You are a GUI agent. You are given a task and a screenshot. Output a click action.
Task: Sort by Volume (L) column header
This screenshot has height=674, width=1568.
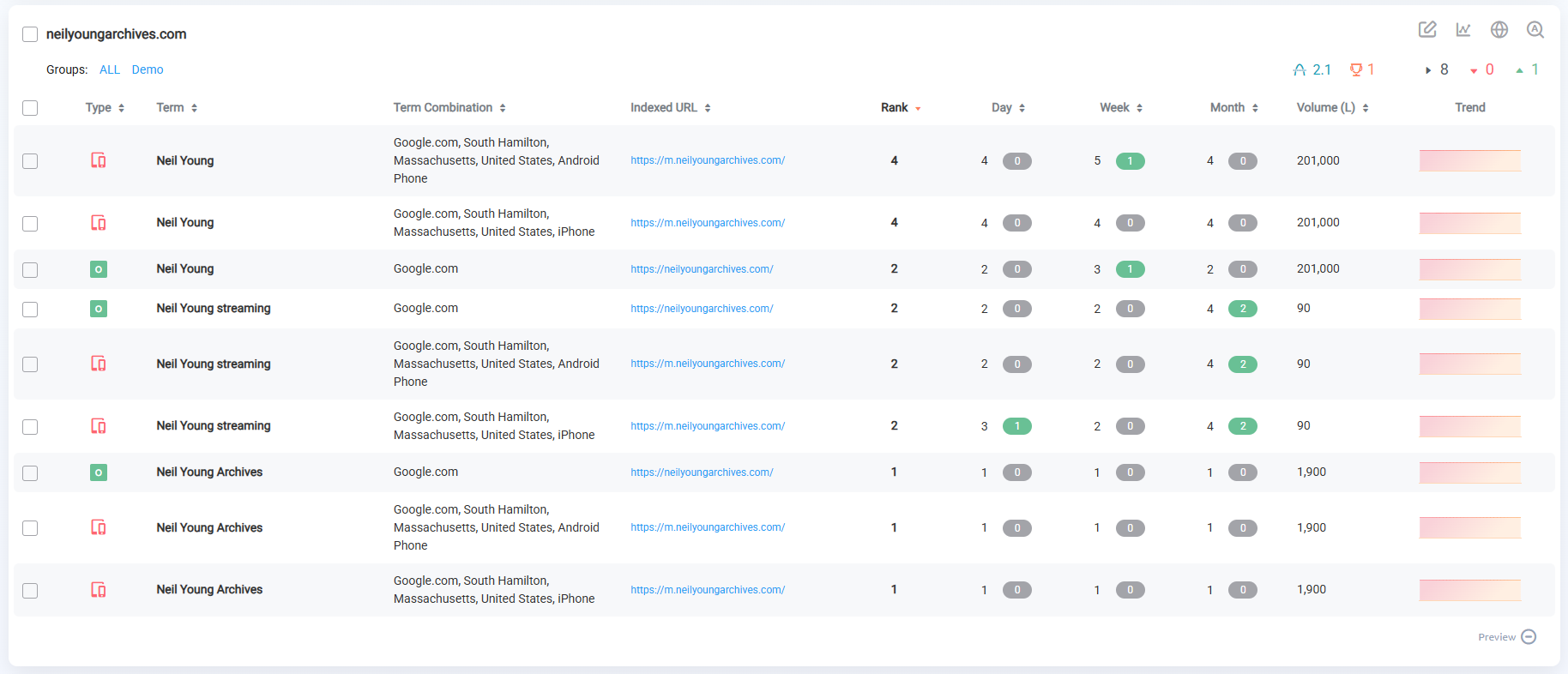pyautogui.click(x=1333, y=108)
